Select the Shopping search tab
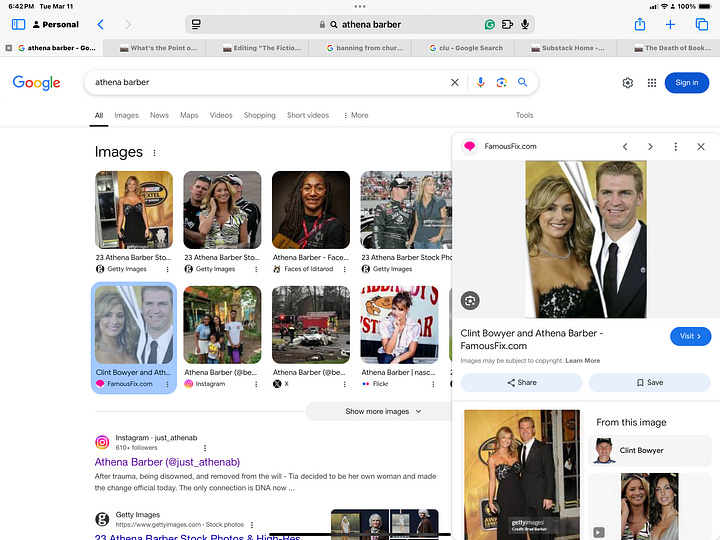Screen dimensions: 720x540 [259, 115]
